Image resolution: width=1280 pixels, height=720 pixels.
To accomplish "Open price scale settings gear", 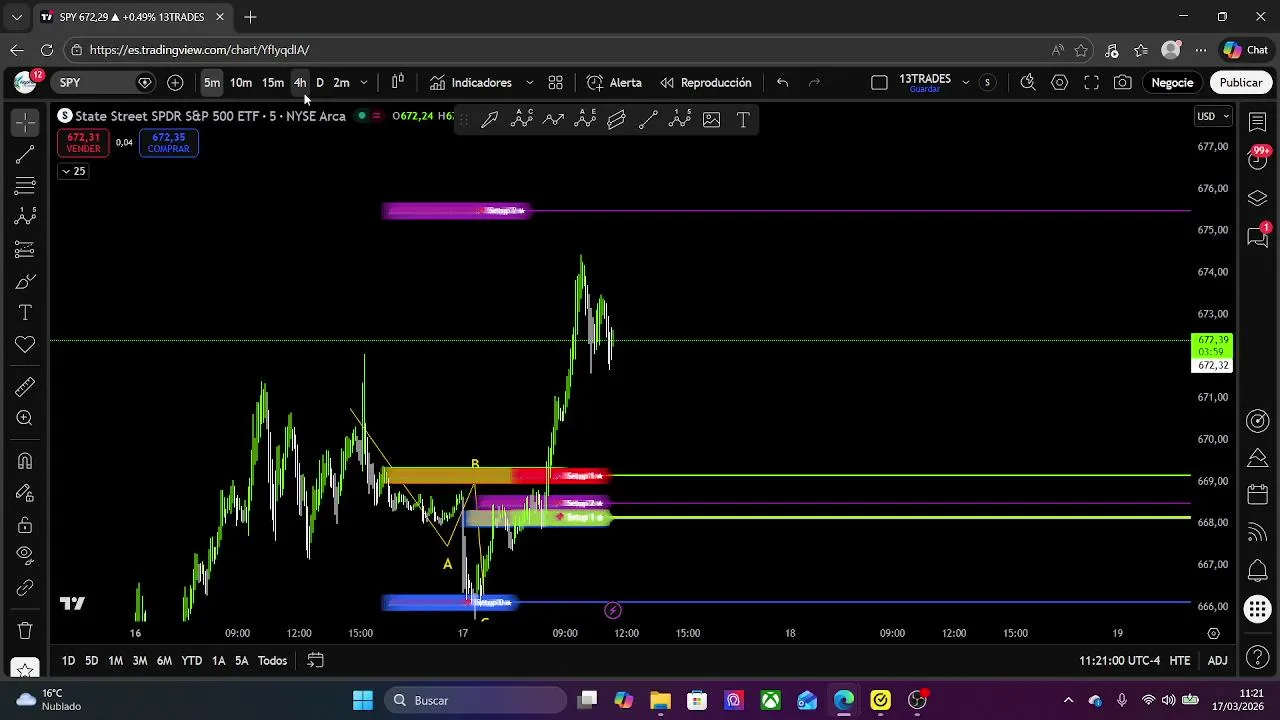I will point(1213,633).
